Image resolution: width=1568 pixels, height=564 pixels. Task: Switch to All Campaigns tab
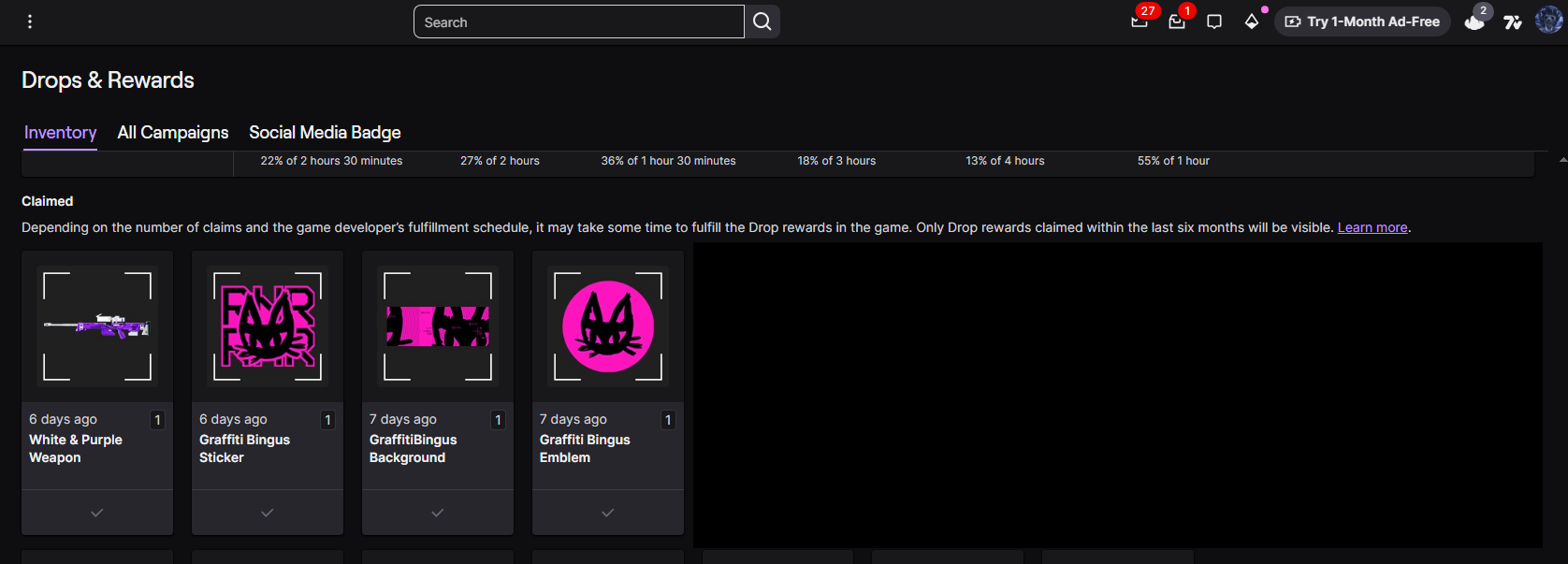click(x=173, y=133)
